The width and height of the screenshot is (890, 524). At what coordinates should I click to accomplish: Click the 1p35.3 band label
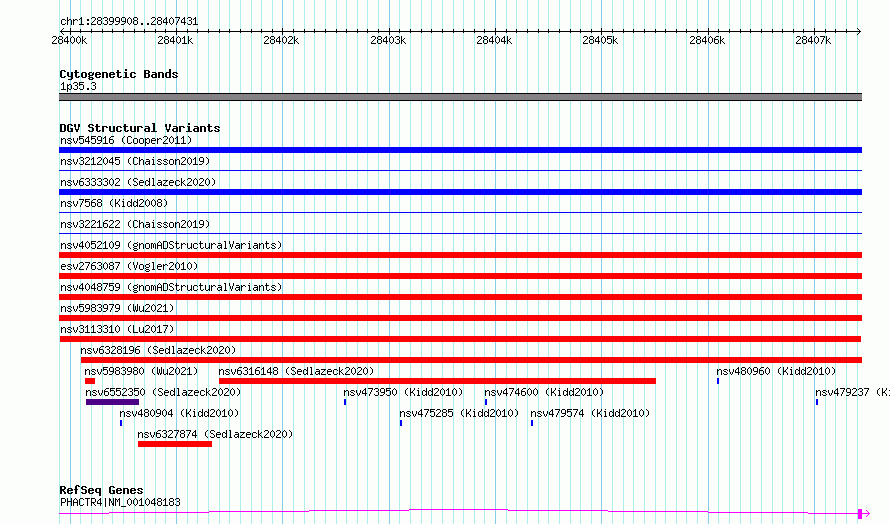pyautogui.click(x=78, y=86)
